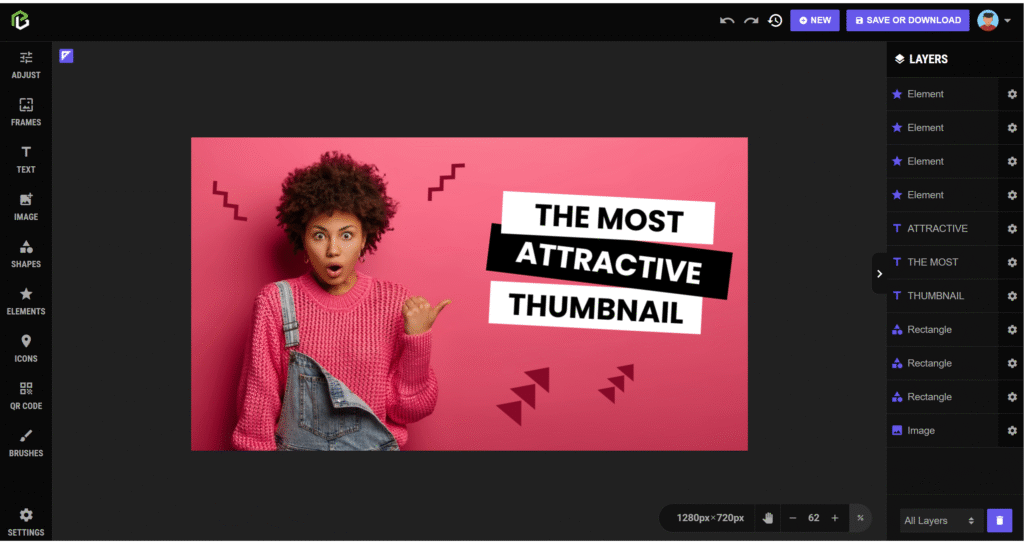
Task: Click the New button
Action: coord(814,20)
